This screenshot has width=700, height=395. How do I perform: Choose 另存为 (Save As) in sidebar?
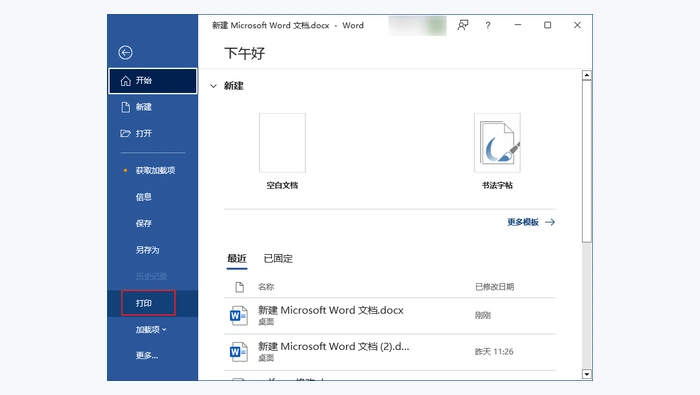click(x=147, y=250)
